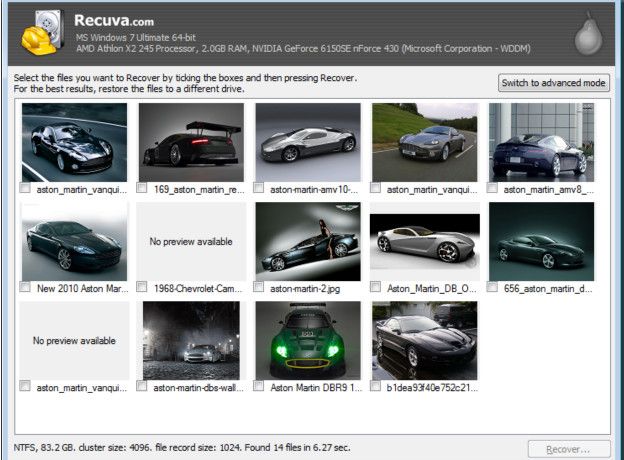624x460 pixels.
Task: Tick checkbox for 169_aston_martin_re... file
Action: point(142,187)
